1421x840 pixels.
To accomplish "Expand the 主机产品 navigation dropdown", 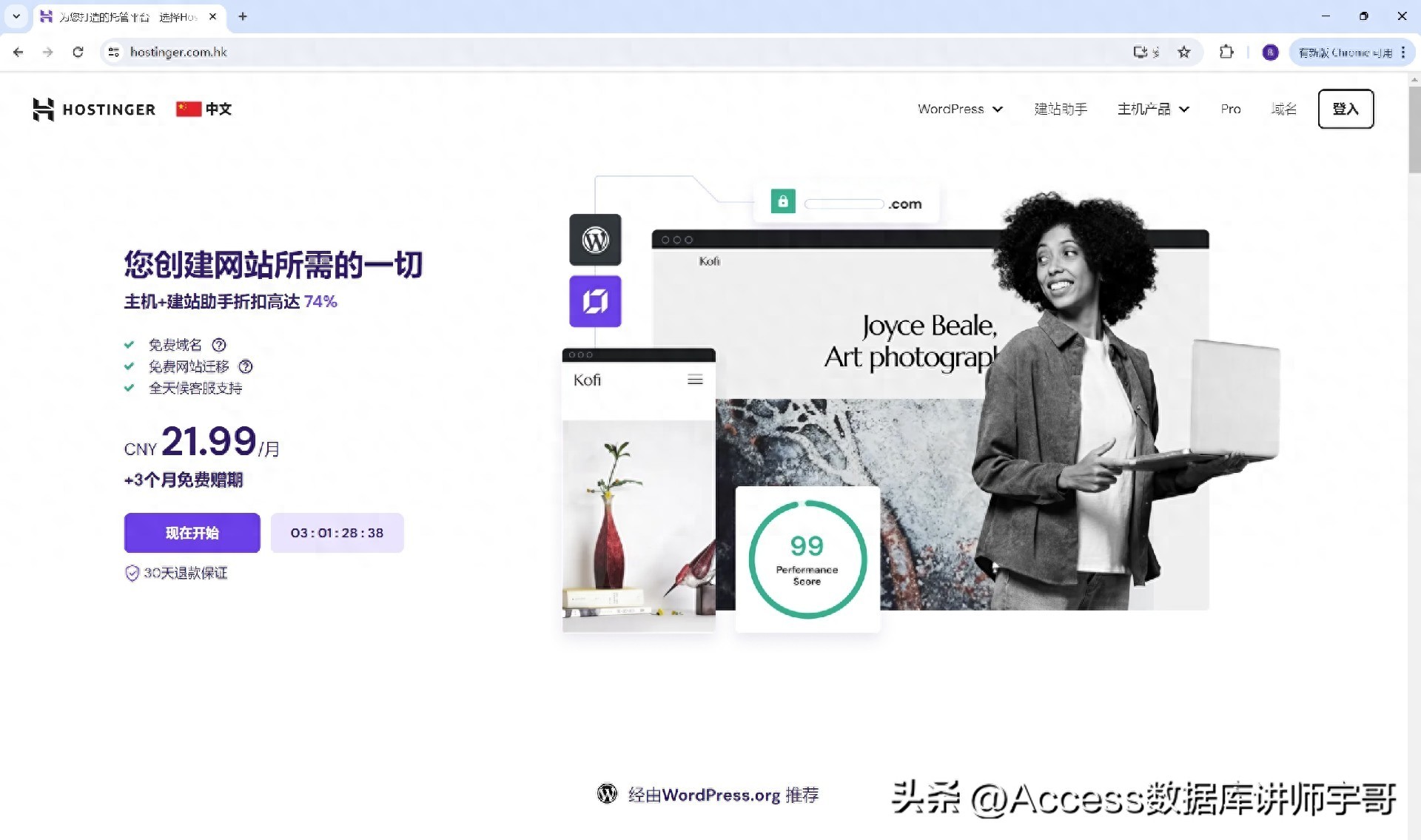I will coord(1152,110).
